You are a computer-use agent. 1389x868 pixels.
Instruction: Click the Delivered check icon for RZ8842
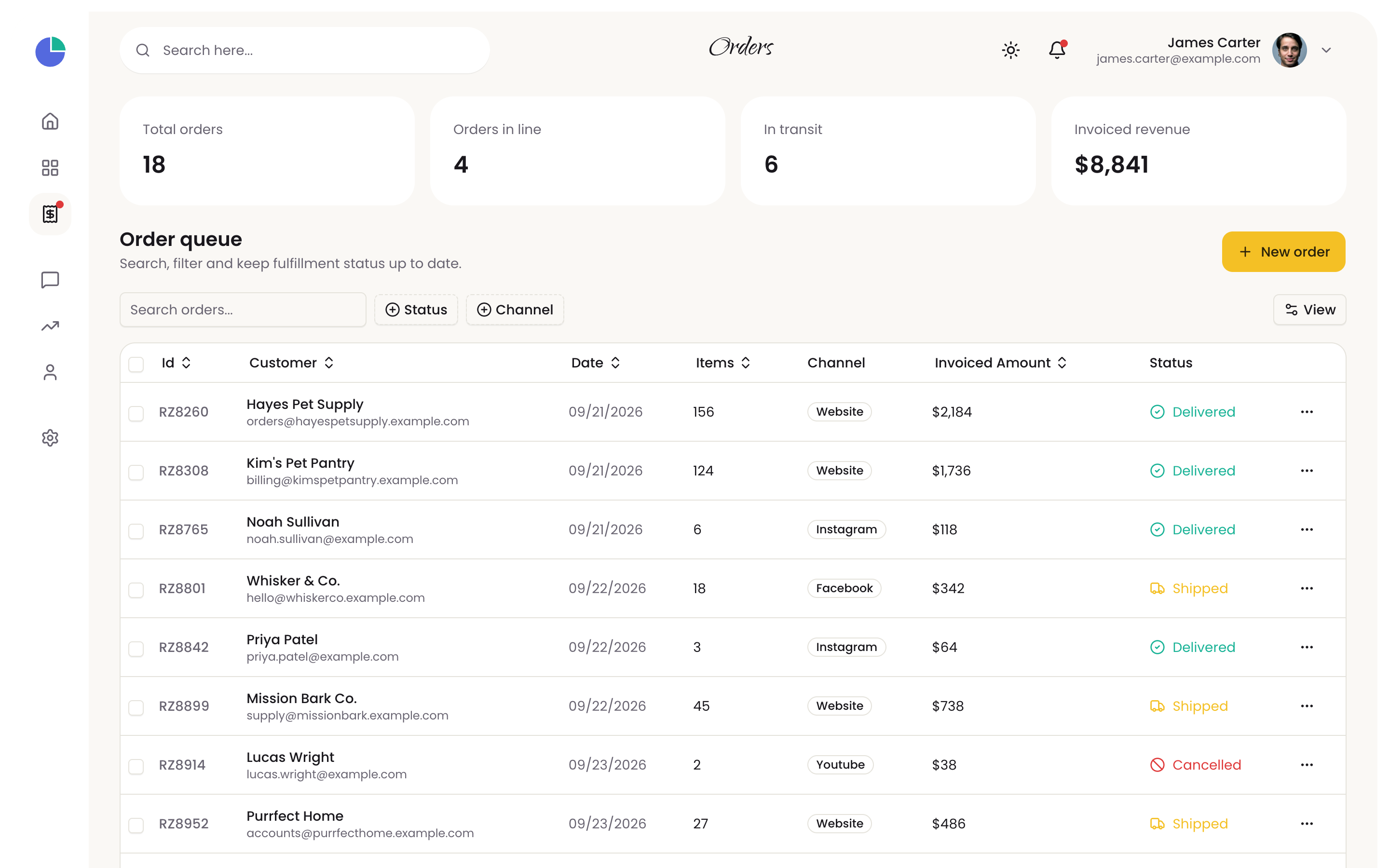(x=1157, y=647)
